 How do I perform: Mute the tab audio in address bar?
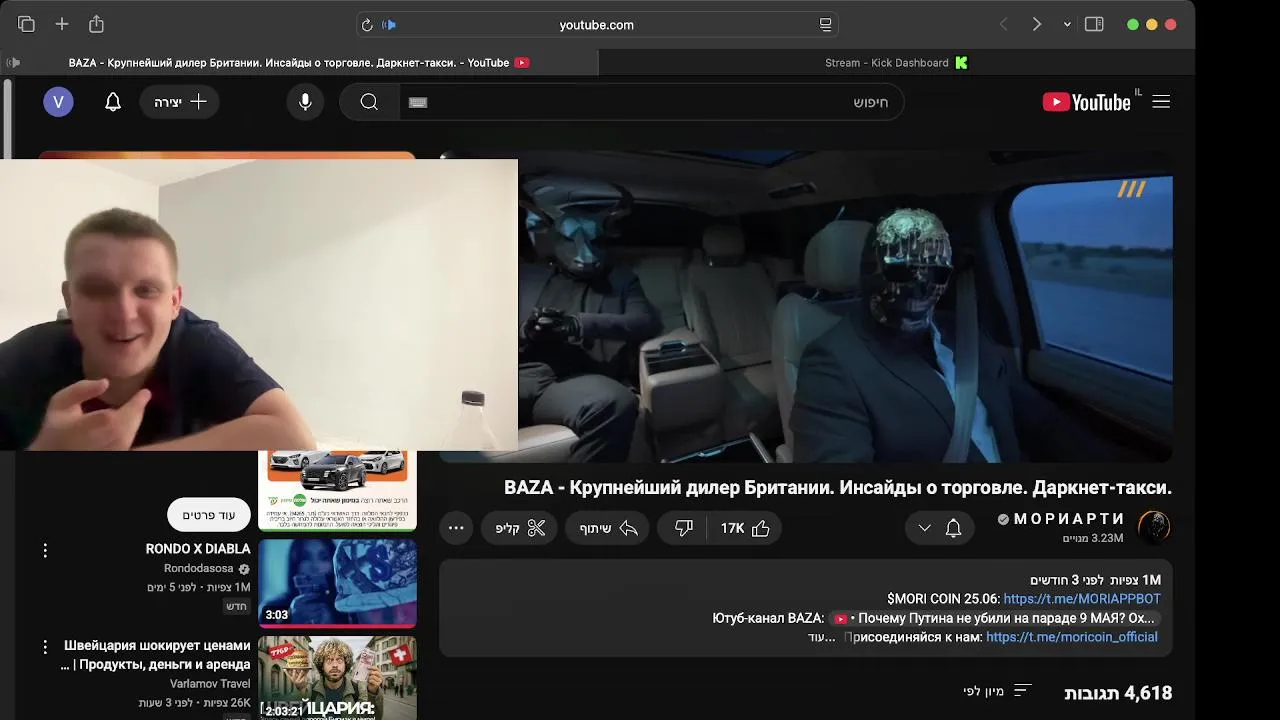pos(389,25)
